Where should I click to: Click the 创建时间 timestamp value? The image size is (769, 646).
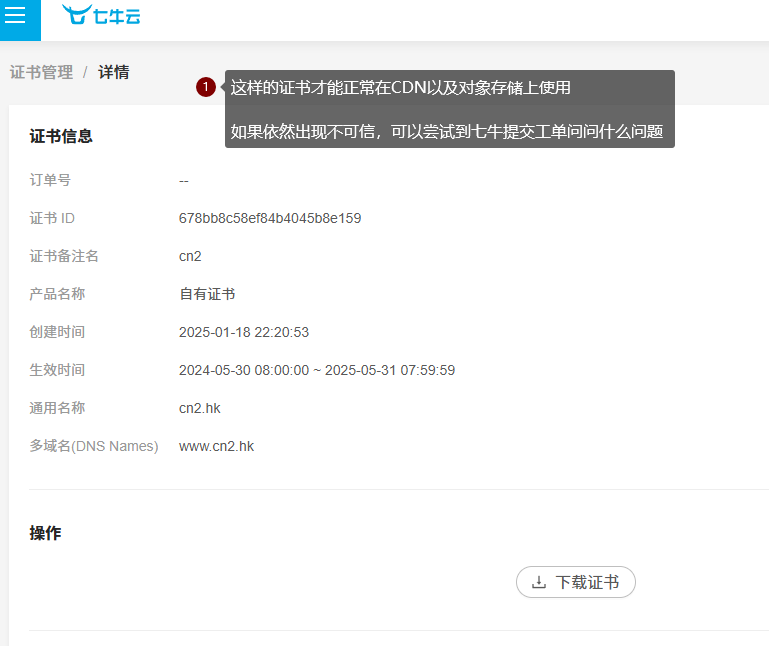[244, 332]
